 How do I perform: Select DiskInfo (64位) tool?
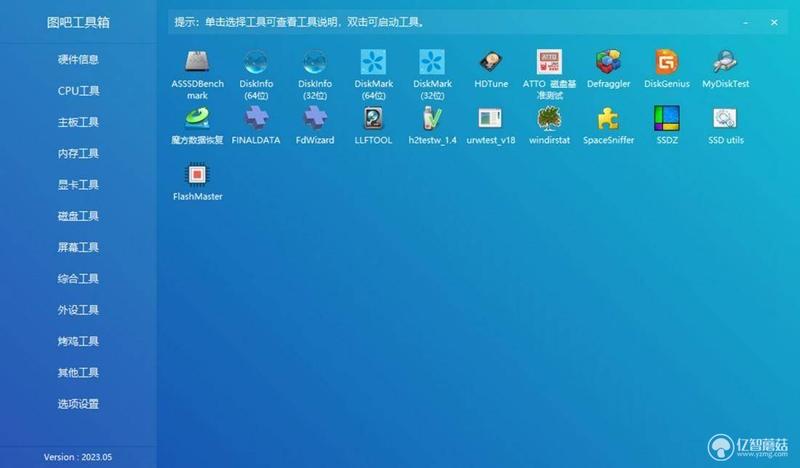point(256,62)
